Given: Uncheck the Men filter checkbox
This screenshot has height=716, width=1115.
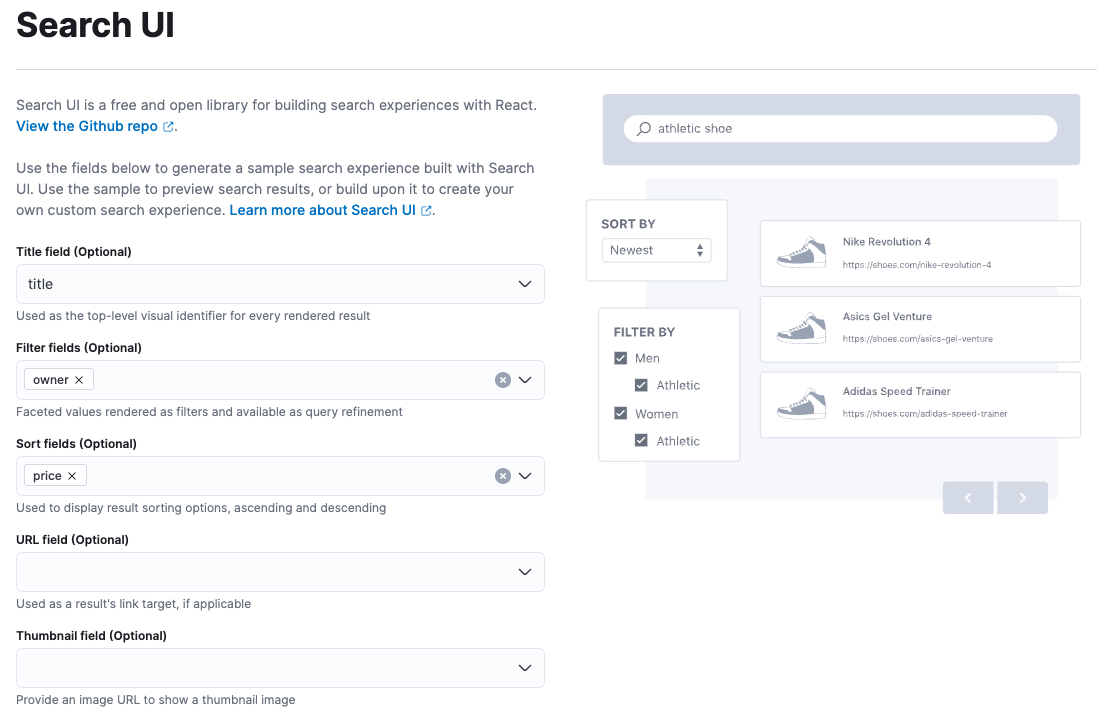Looking at the screenshot, I should point(620,357).
